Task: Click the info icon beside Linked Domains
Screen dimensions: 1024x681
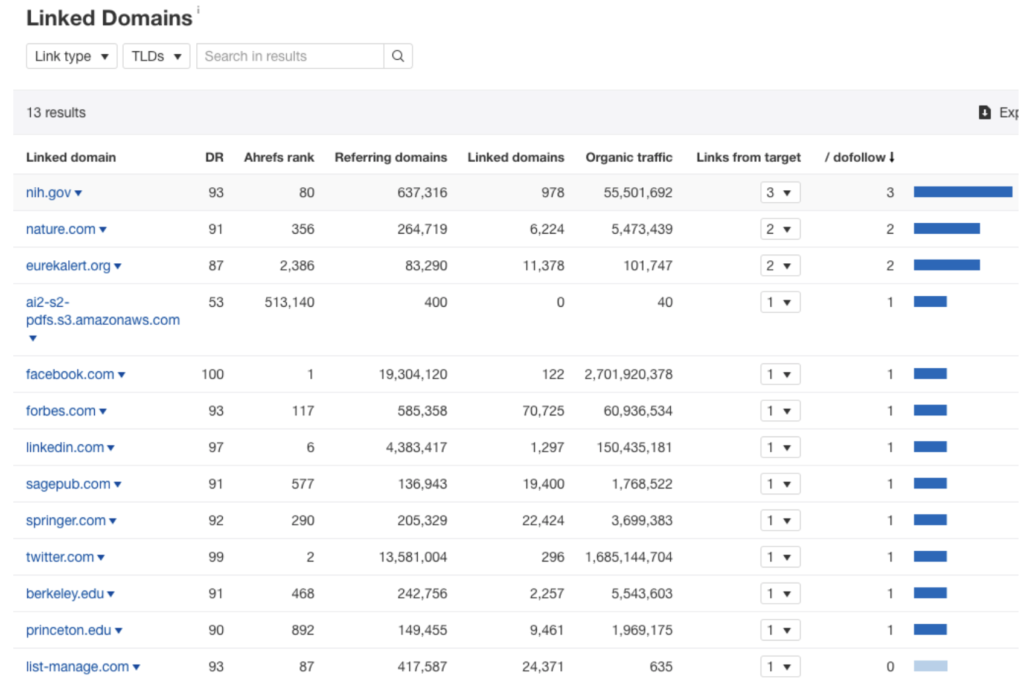Action: (198, 10)
